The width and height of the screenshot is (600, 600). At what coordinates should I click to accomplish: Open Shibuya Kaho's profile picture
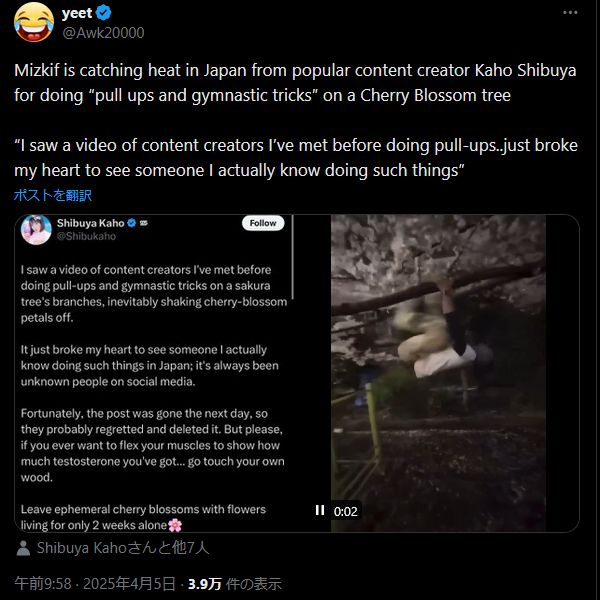point(36,230)
